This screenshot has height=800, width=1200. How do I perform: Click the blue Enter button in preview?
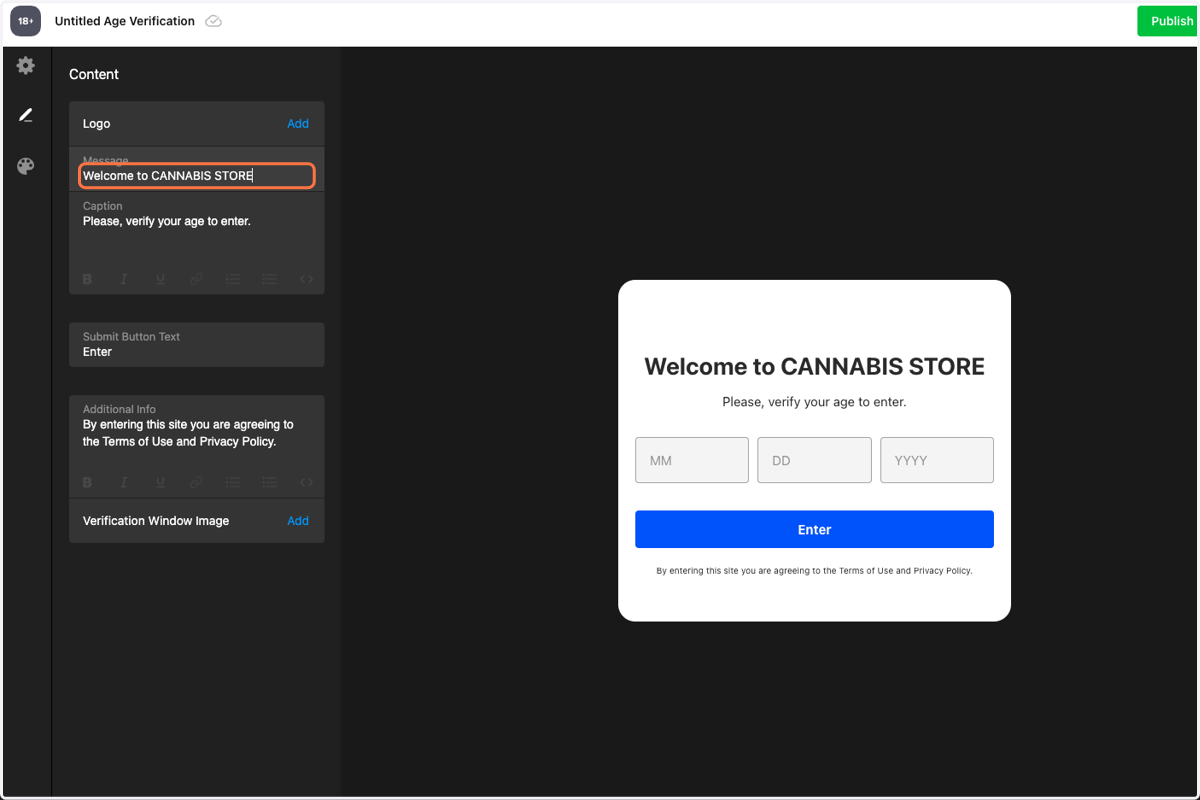(x=814, y=529)
